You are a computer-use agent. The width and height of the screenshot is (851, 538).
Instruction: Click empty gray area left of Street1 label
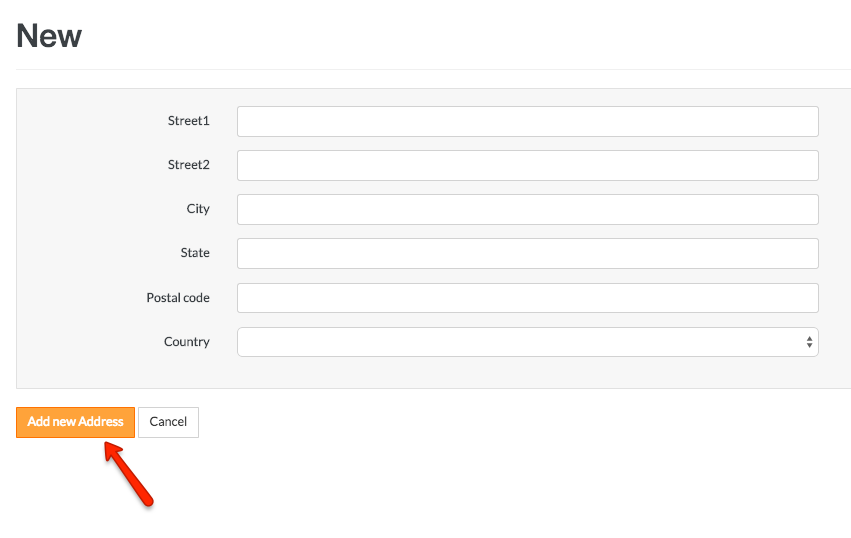click(x=80, y=121)
